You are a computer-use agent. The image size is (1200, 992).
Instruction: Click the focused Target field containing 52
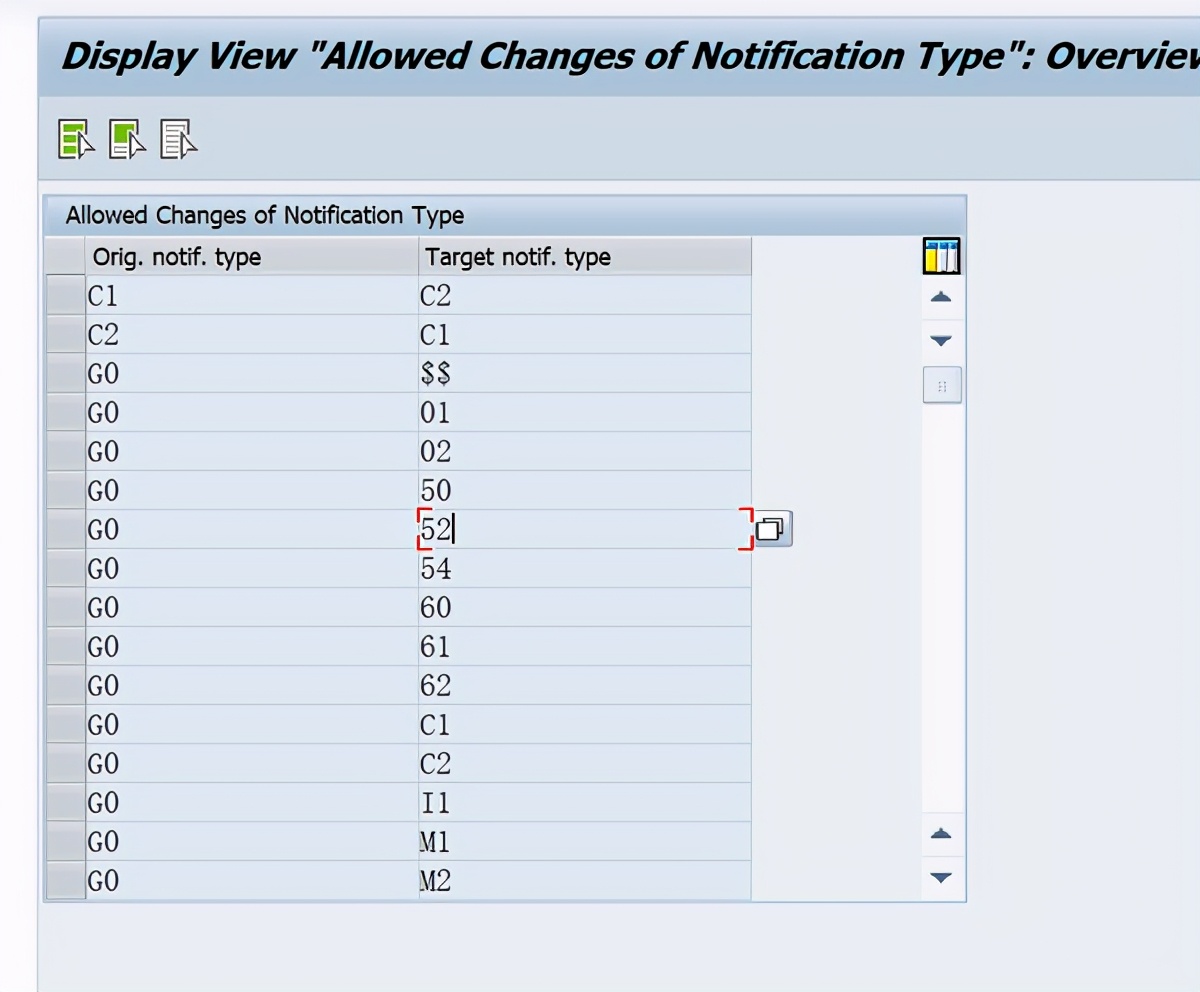click(585, 529)
